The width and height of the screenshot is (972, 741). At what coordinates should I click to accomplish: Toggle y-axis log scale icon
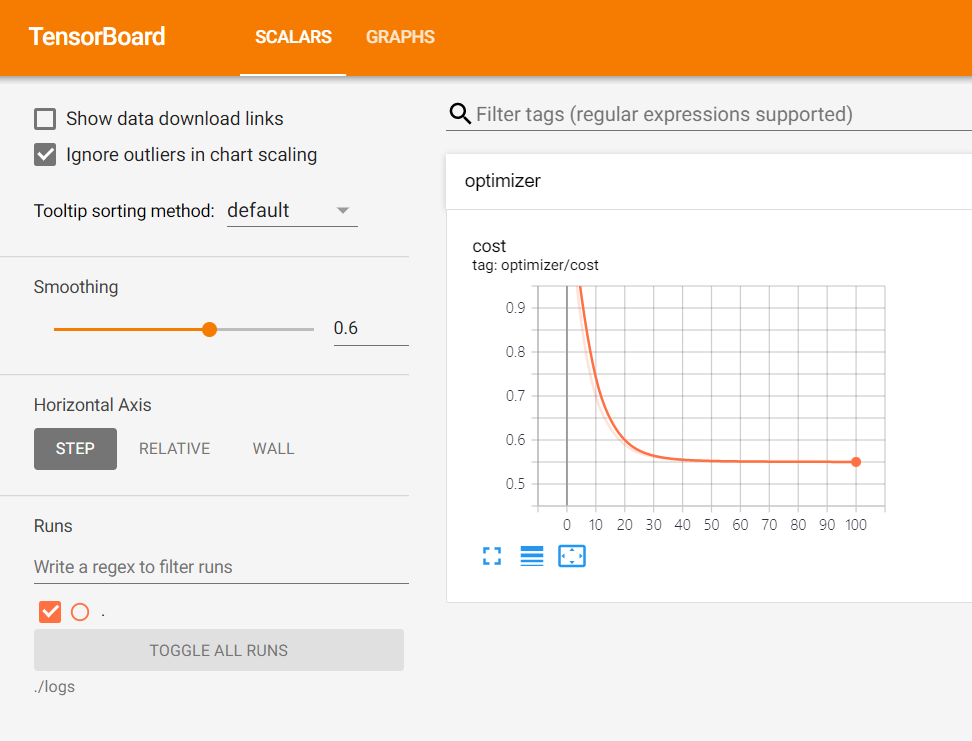click(532, 556)
